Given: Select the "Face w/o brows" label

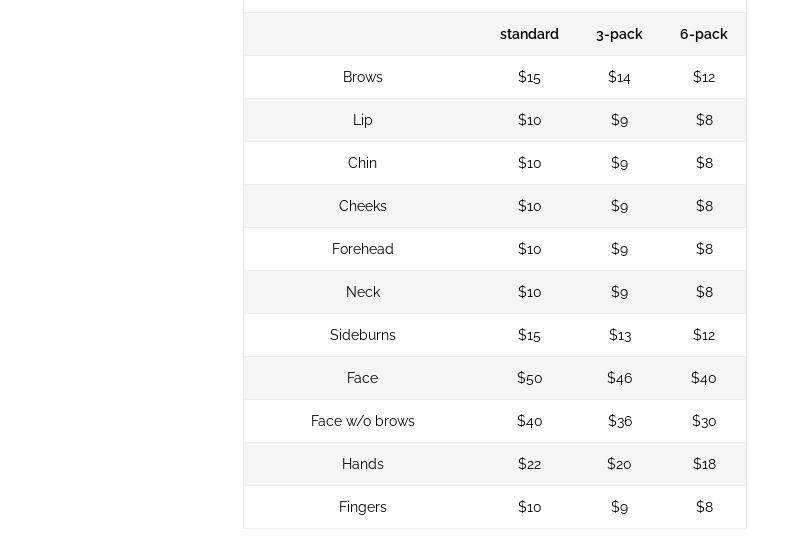Looking at the screenshot, I should [362, 421].
